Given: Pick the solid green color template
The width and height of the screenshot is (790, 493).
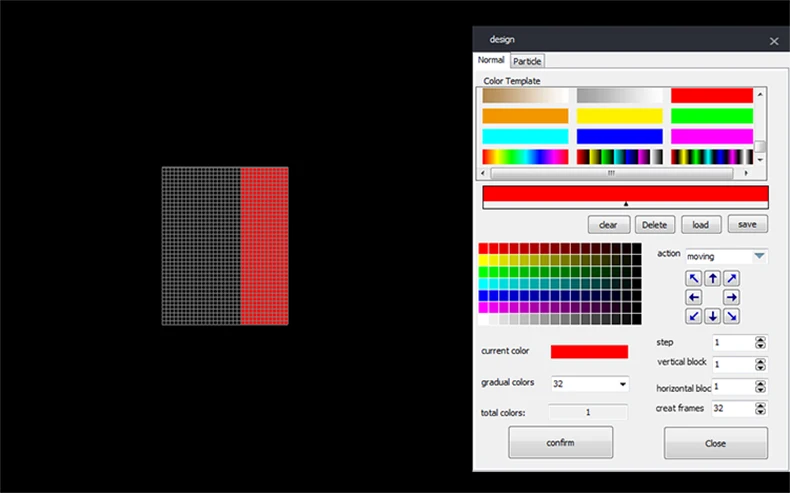Looking at the screenshot, I should 711,116.
